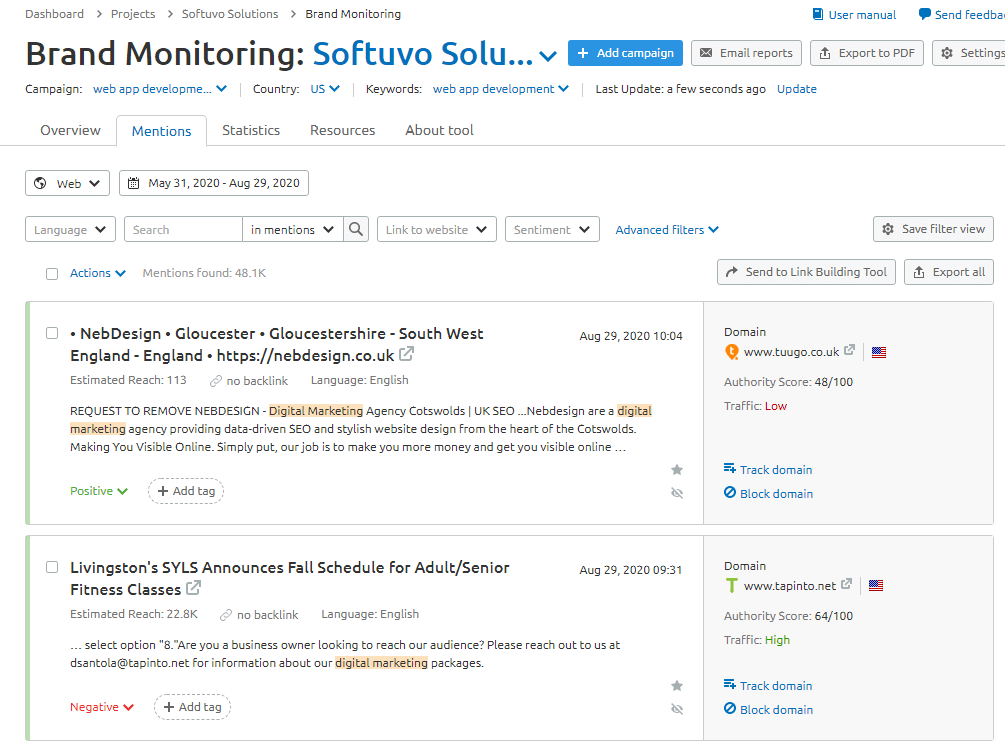Click the tuugo.co.uk orange favicon

pyautogui.click(x=731, y=352)
